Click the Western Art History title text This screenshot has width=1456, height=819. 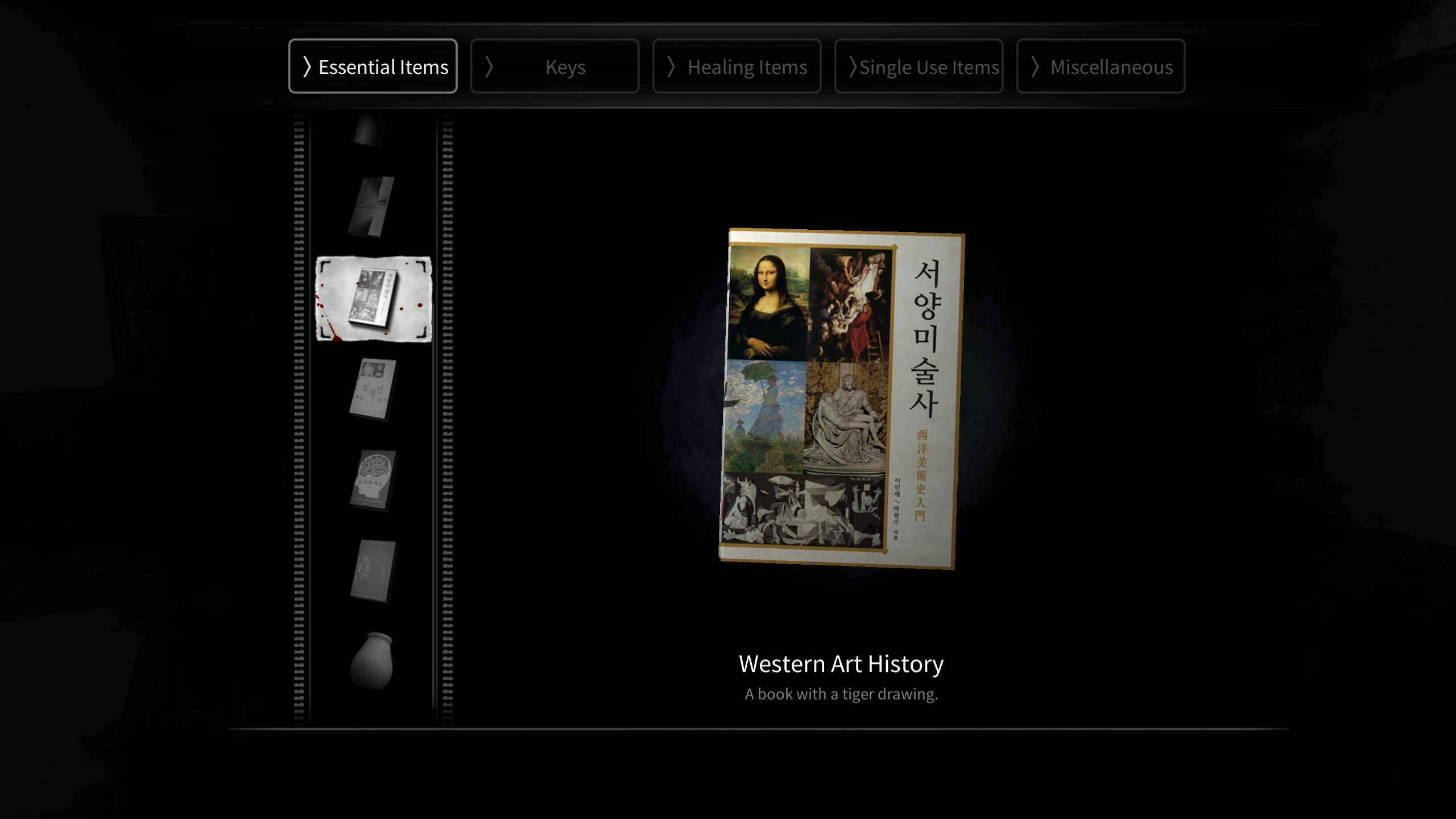[841, 664]
